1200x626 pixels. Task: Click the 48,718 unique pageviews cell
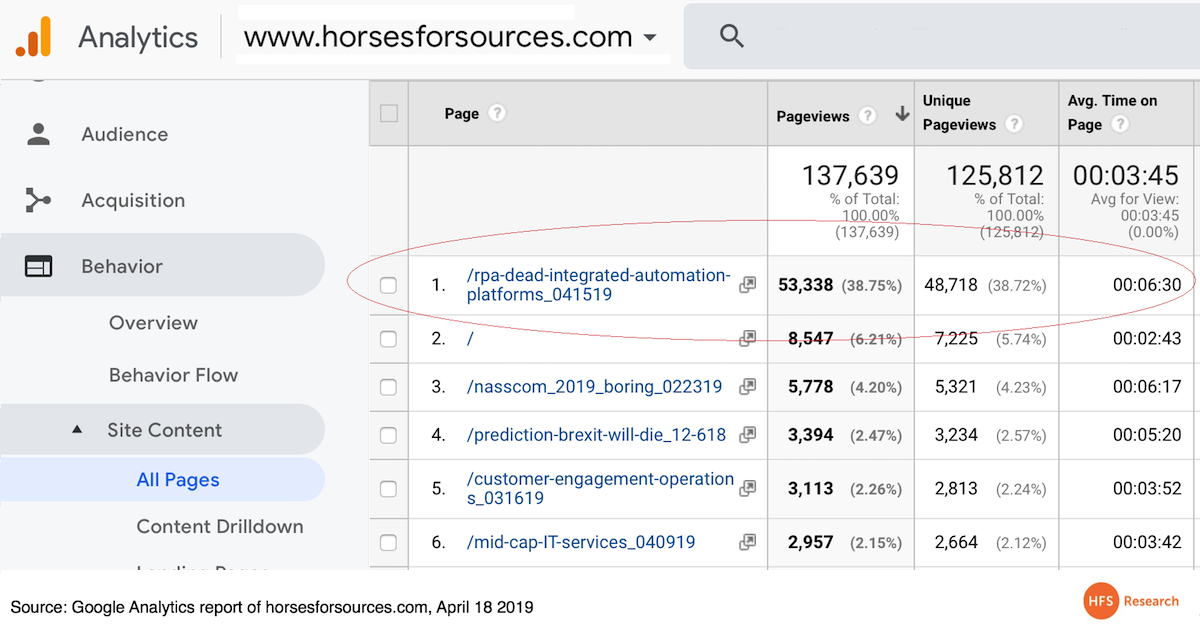pyautogui.click(x=949, y=285)
